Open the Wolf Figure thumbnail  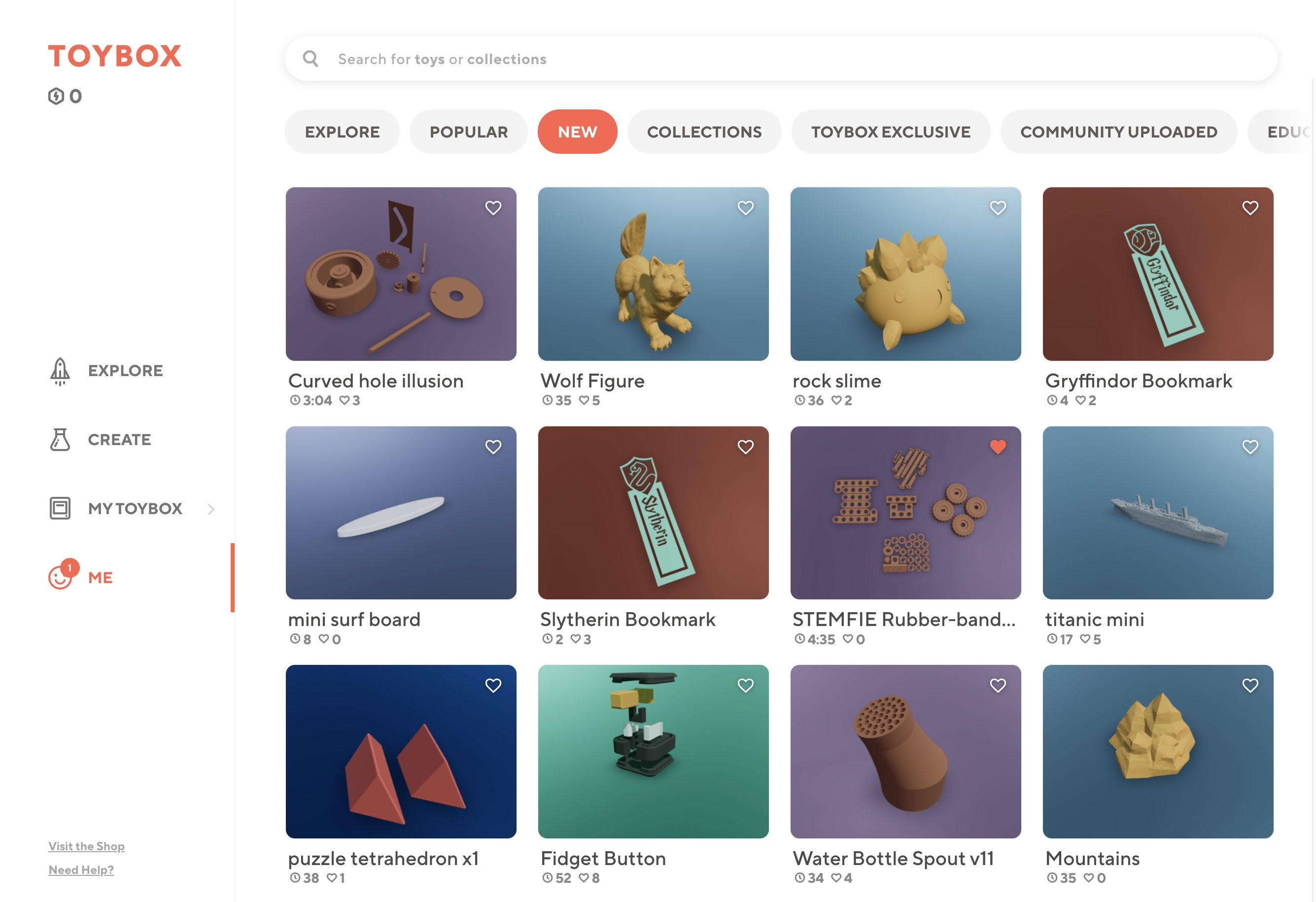pyautogui.click(x=654, y=274)
